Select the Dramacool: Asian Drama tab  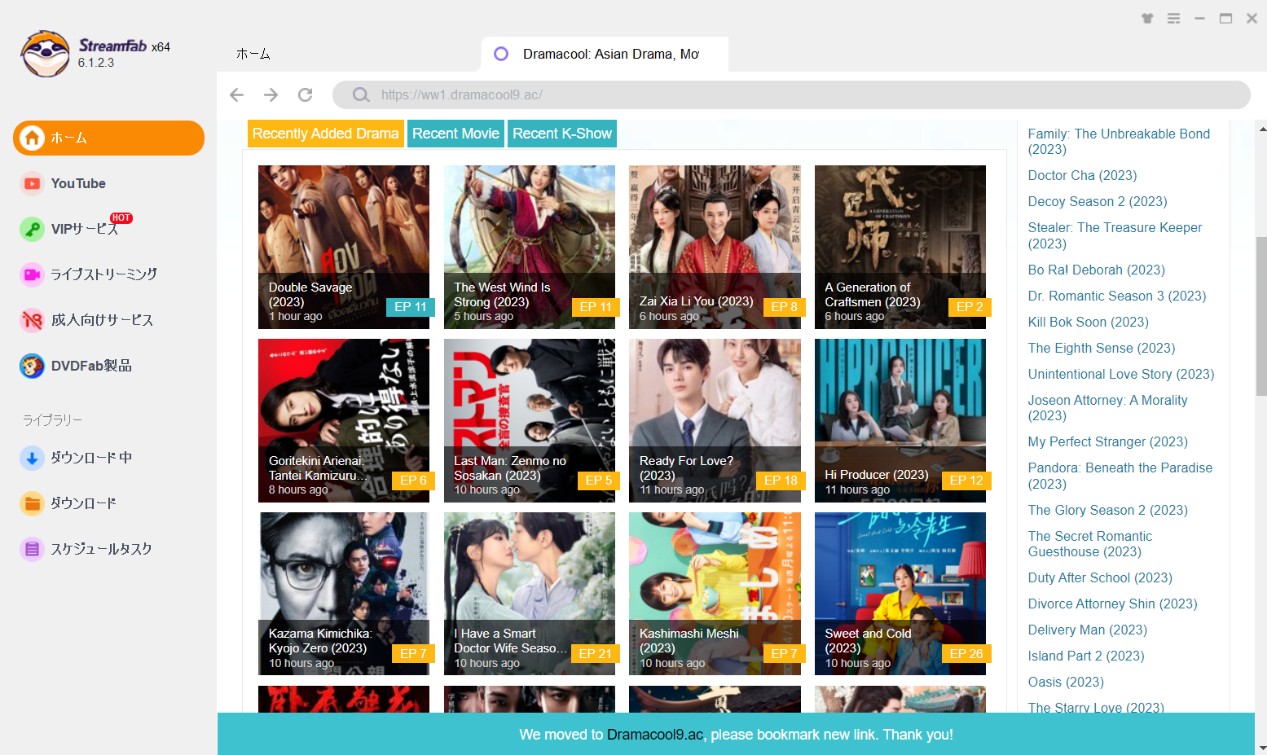(x=605, y=54)
